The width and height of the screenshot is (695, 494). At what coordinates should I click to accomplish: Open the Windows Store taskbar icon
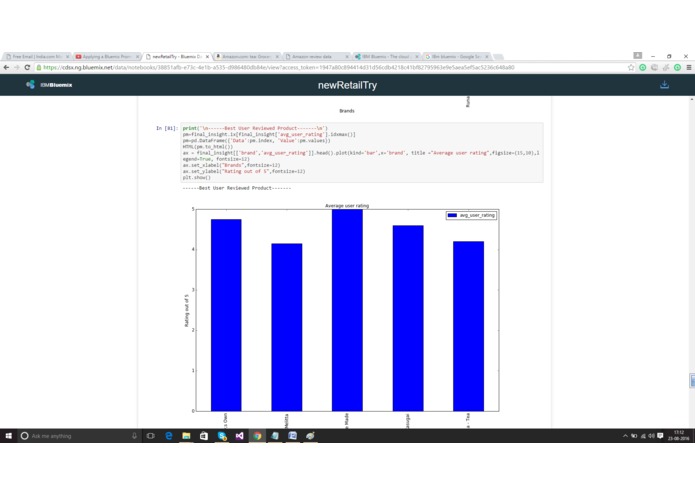click(x=204, y=436)
